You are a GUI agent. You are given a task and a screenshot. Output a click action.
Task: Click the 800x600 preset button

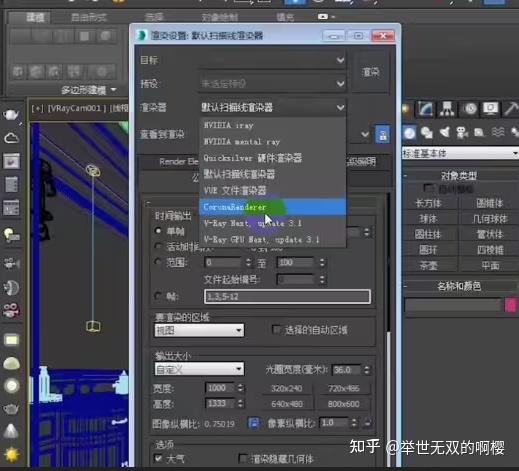[343, 404]
